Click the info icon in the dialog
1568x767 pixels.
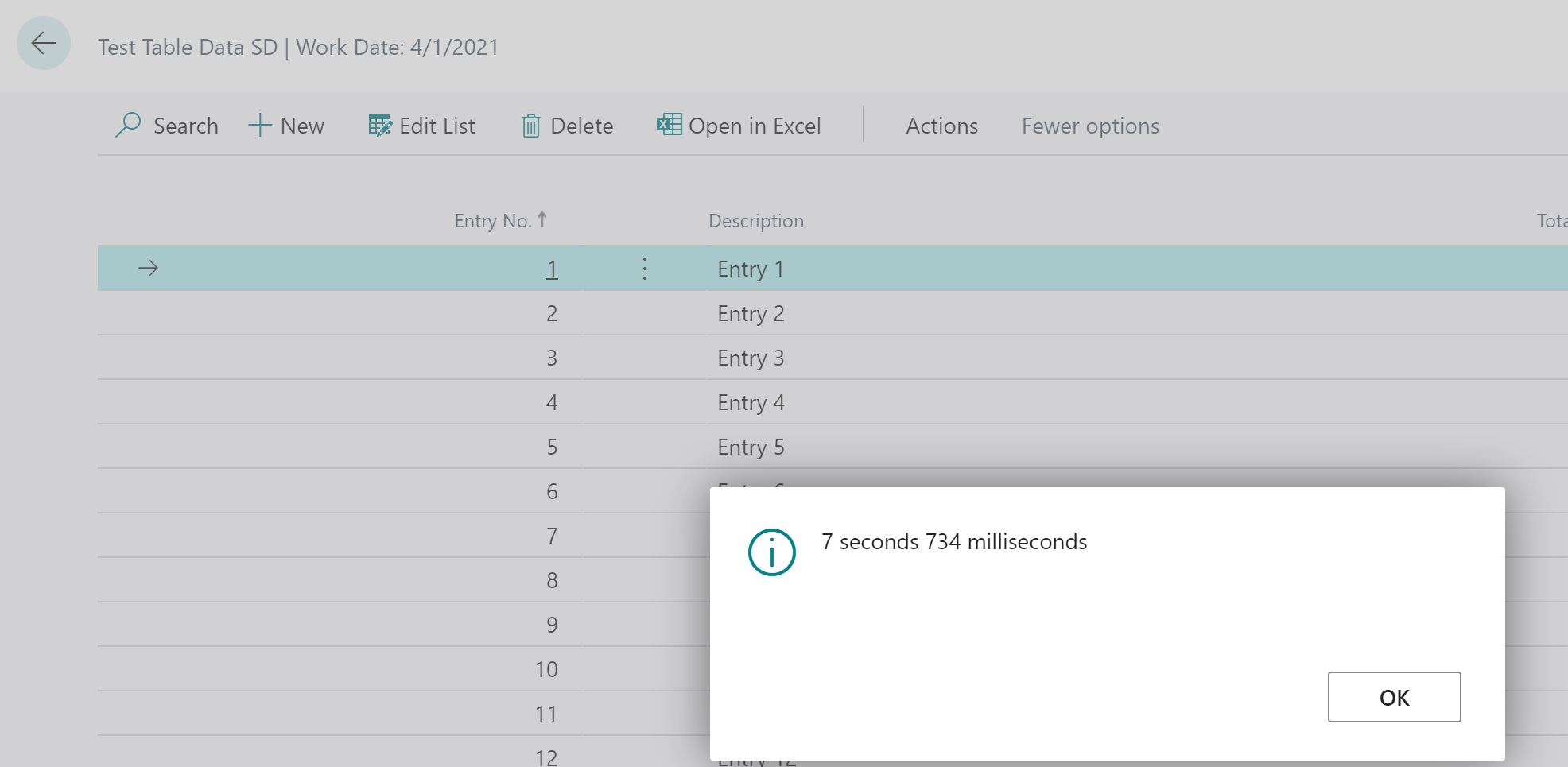771,552
